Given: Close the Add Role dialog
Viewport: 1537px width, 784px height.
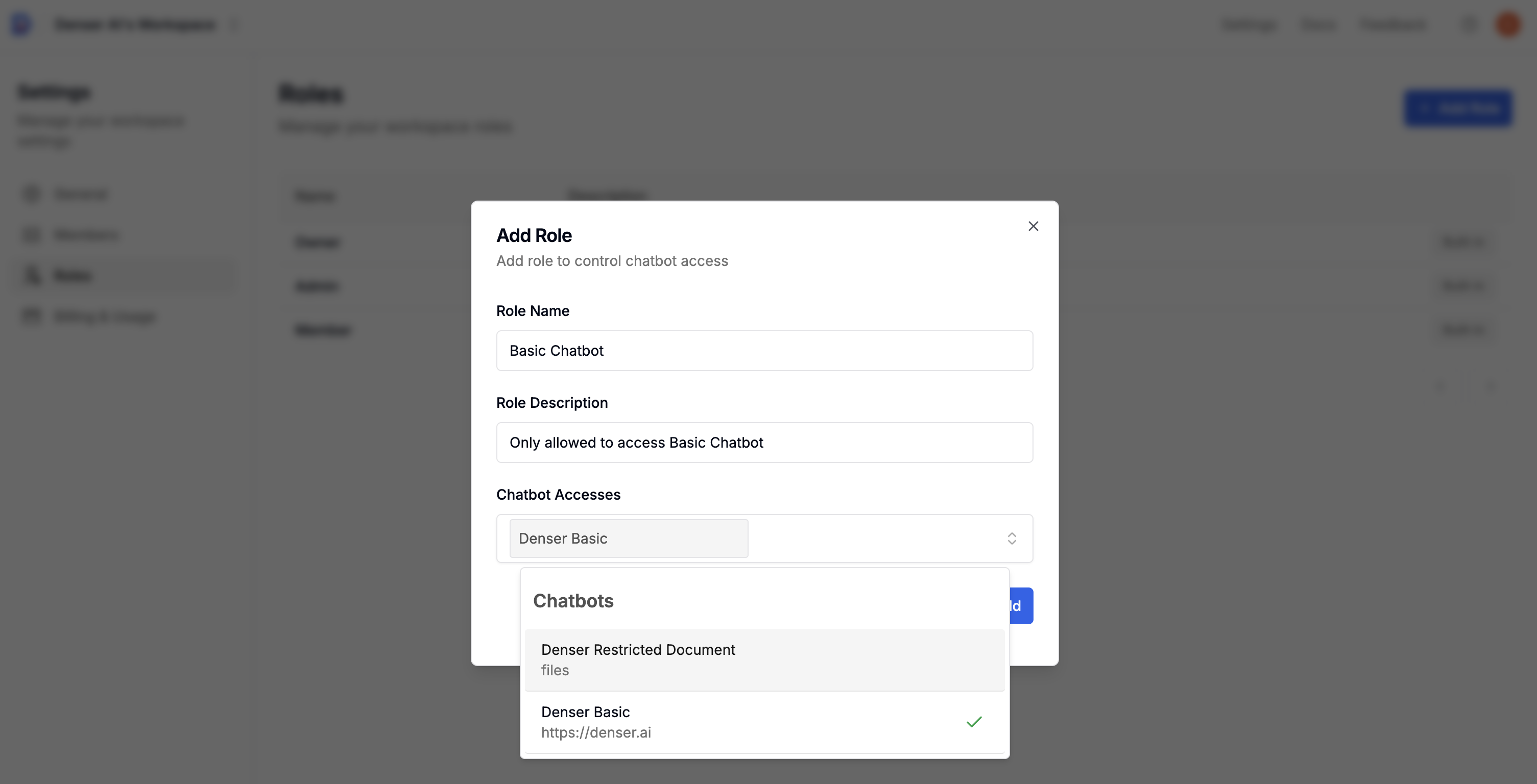Looking at the screenshot, I should (1033, 226).
